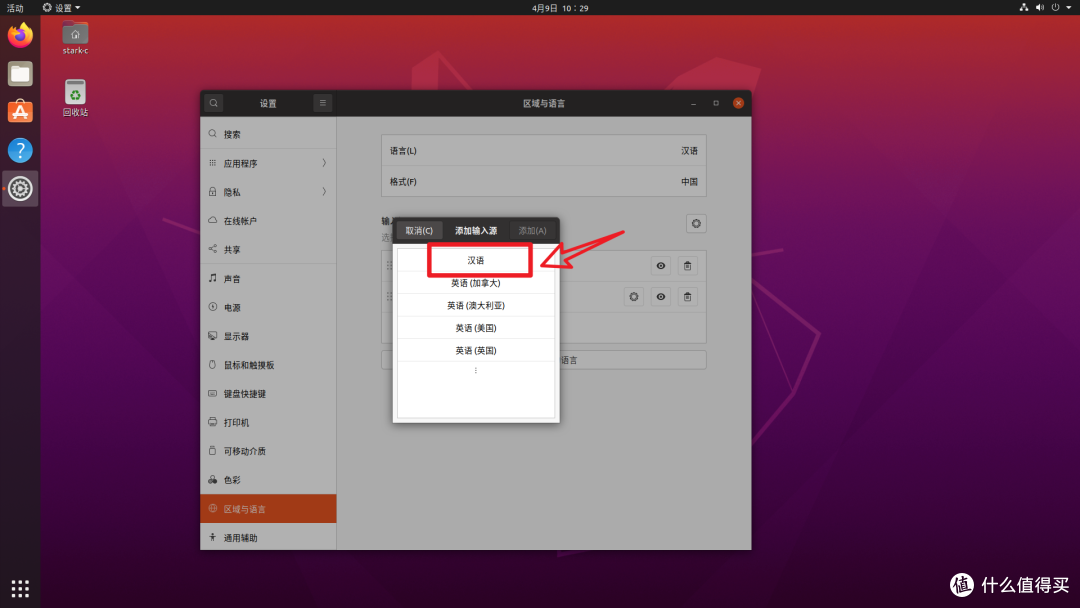This screenshot has width=1080, height=608.
Task: Click the volume icon in the top bar
Action: [x=1040, y=8]
